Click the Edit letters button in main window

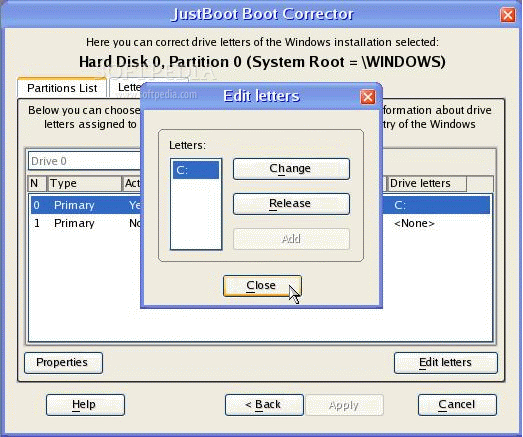446,363
